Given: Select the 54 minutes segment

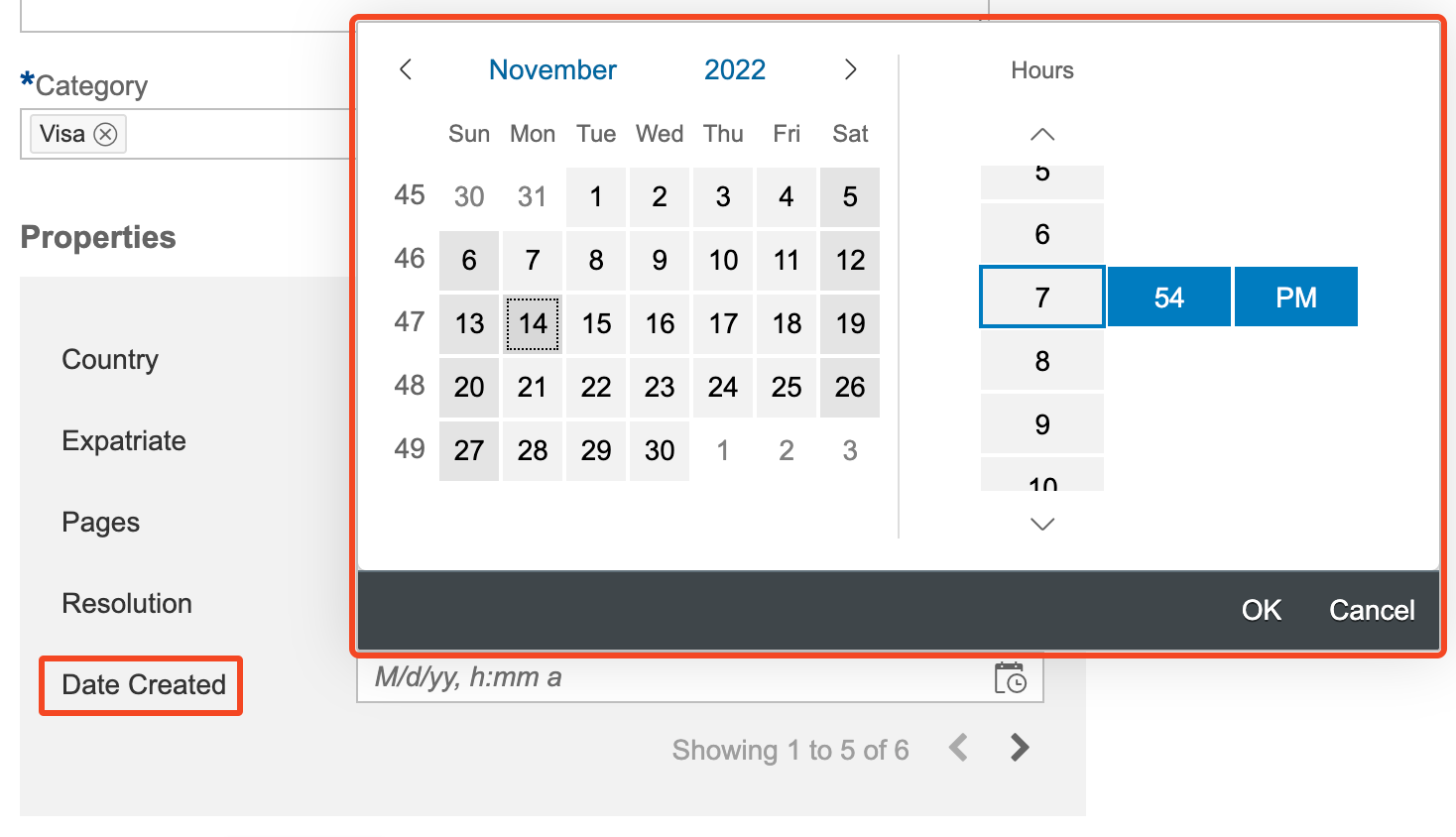Looking at the screenshot, I should pos(1168,298).
